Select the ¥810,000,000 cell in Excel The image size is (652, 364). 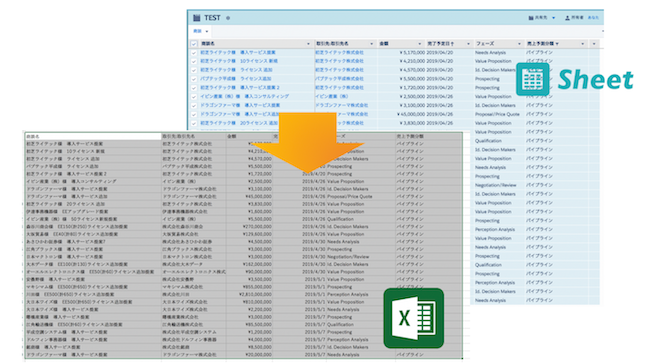[x=249, y=302]
